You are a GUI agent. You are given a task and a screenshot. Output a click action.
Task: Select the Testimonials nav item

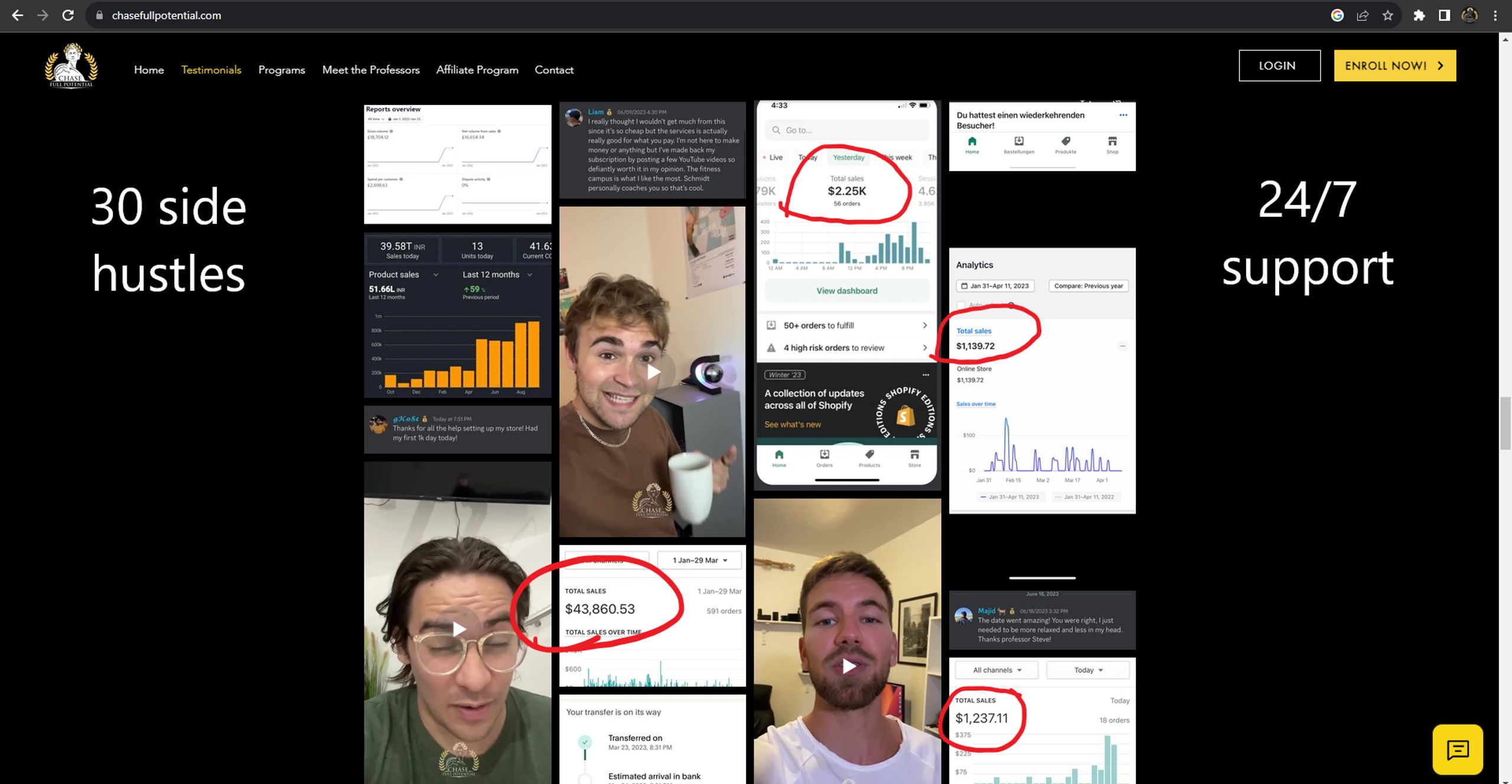(x=211, y=70)
